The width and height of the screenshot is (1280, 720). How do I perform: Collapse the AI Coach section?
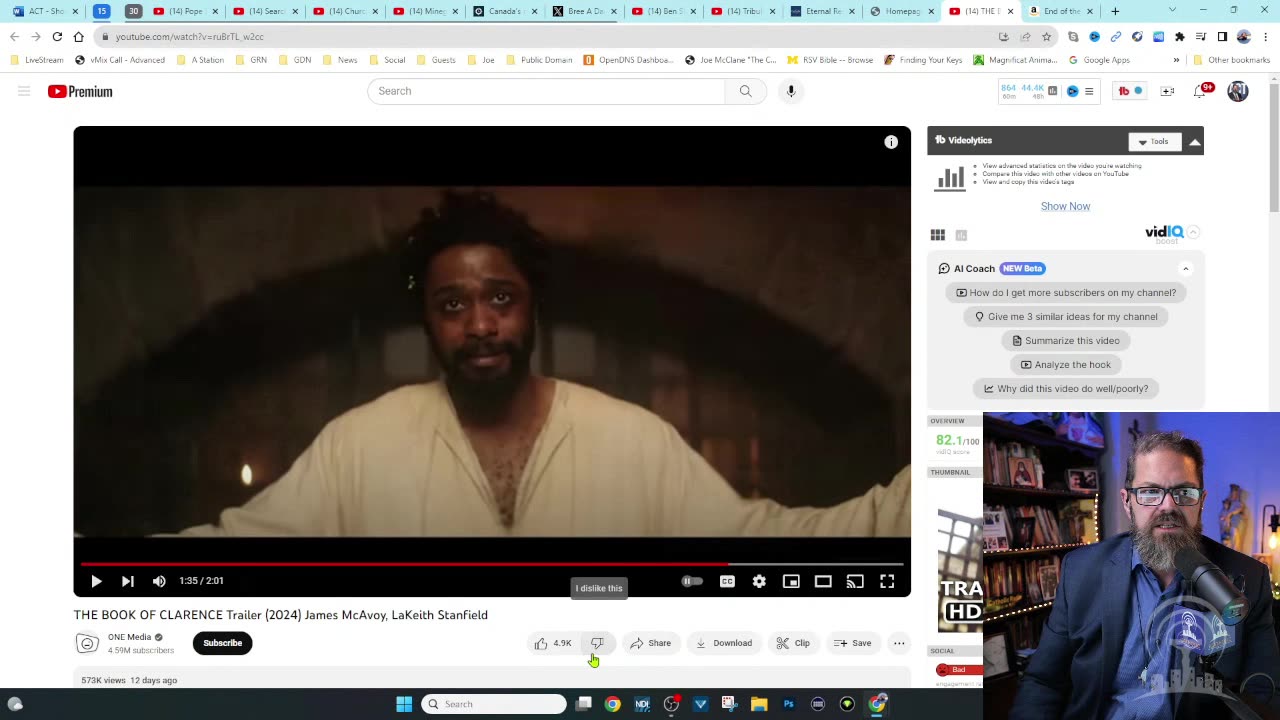[1186, 268]
